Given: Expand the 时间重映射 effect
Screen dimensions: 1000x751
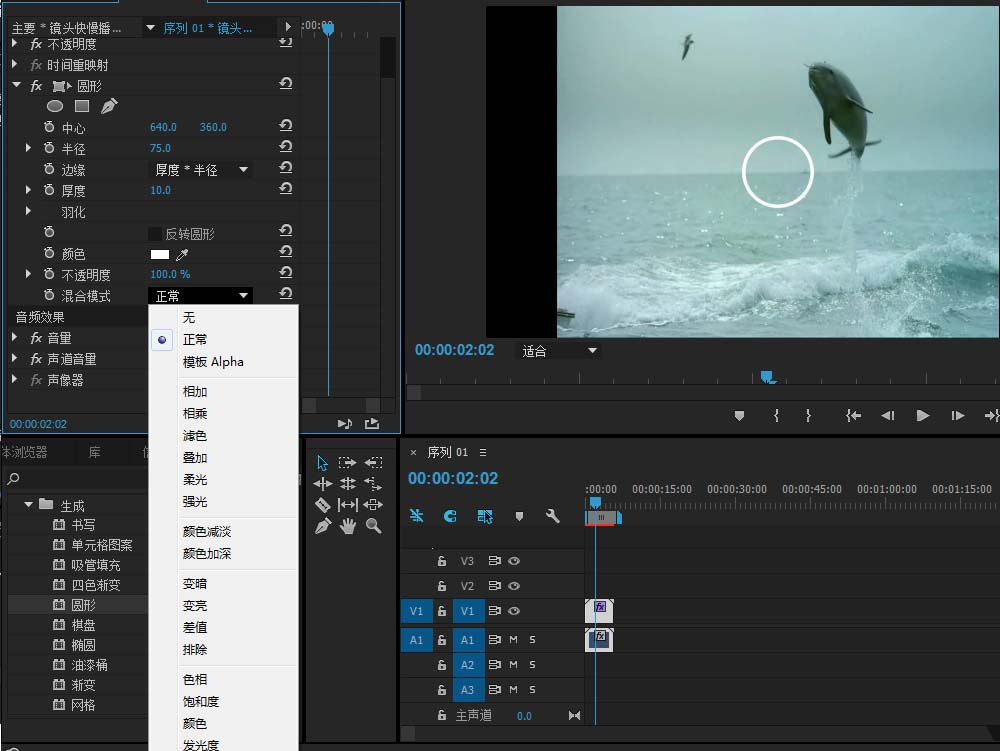Looking at the screenshot, I should 15,64.
